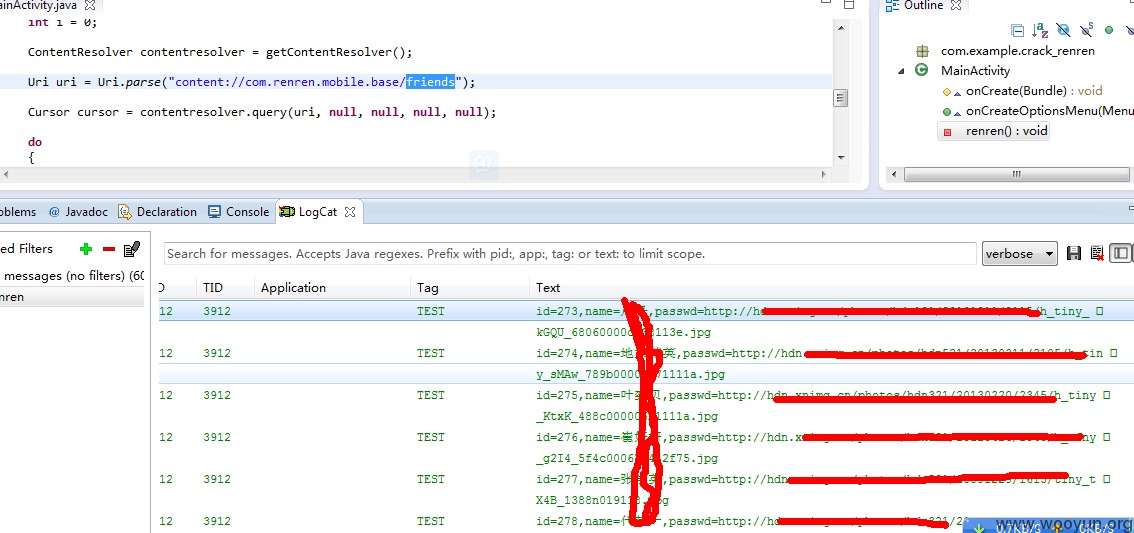Close the MainActivity.java editor tab
Viewport: 1134px width, 533px height.
point(90,5)
